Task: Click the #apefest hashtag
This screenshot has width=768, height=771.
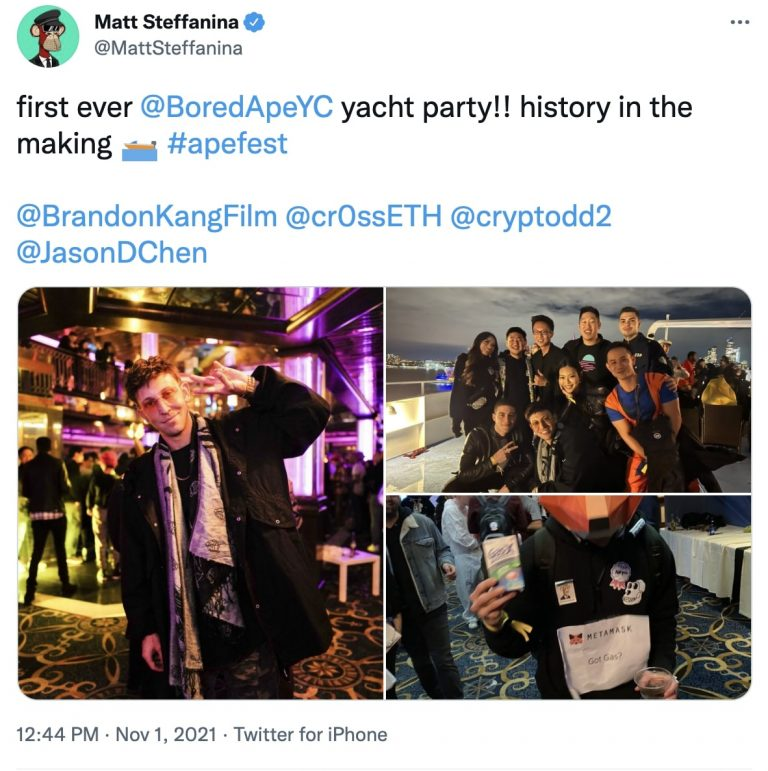Action: (228, 144)
